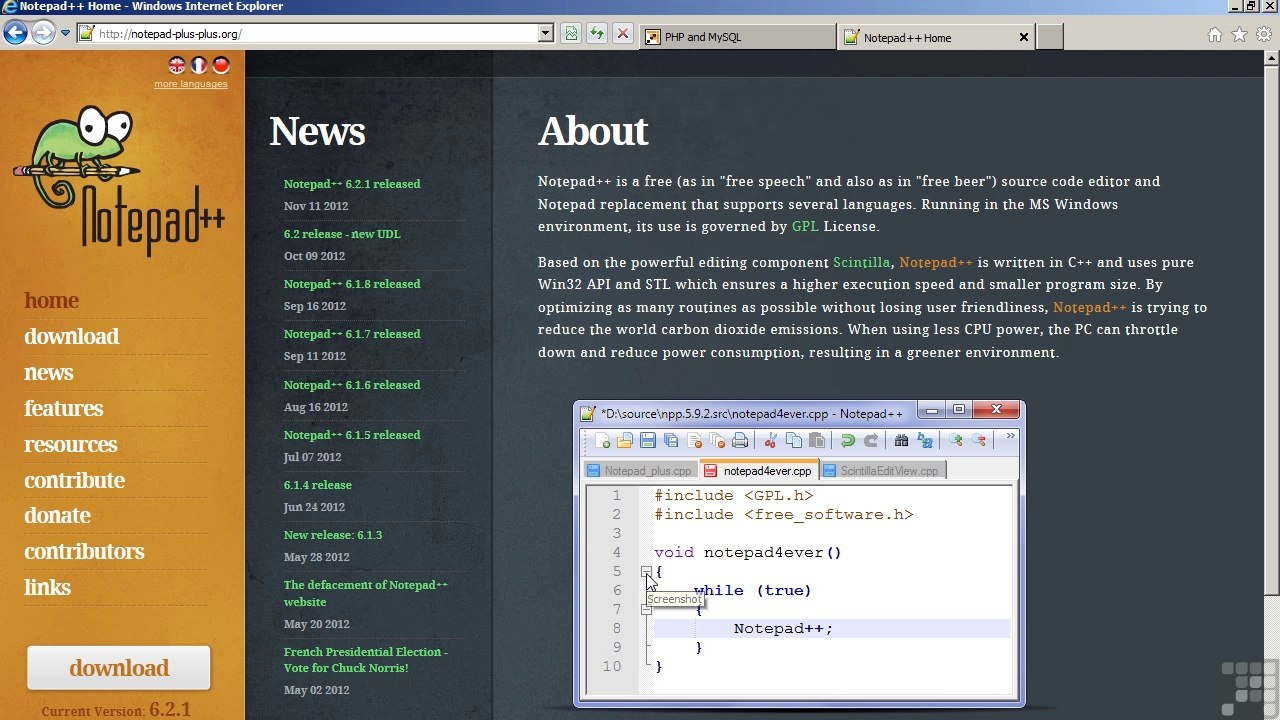1280x720 pixels.
Task: Click the Copy icon in Notepad++ screenshot
Action: (x=794, y=441)
